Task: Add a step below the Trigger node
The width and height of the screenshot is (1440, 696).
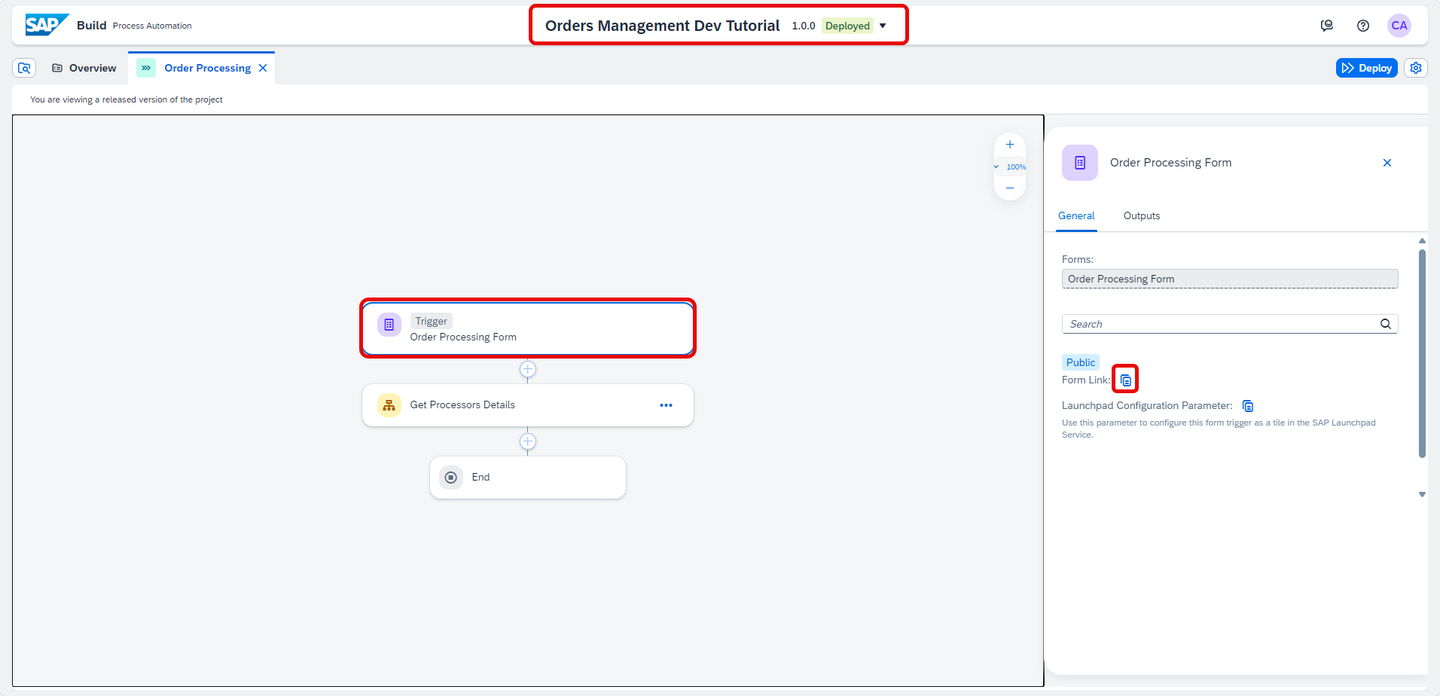Action: coord(528,369)
